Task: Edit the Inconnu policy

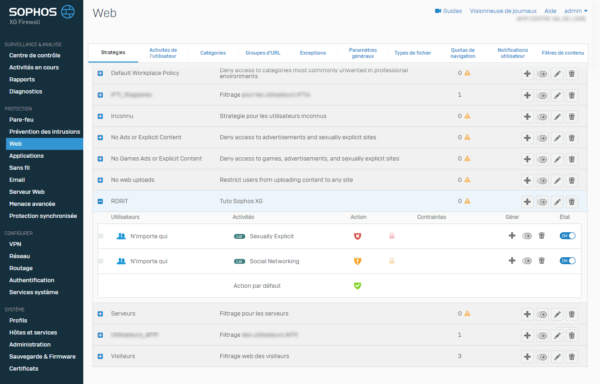Action: [x=557, y=117]
